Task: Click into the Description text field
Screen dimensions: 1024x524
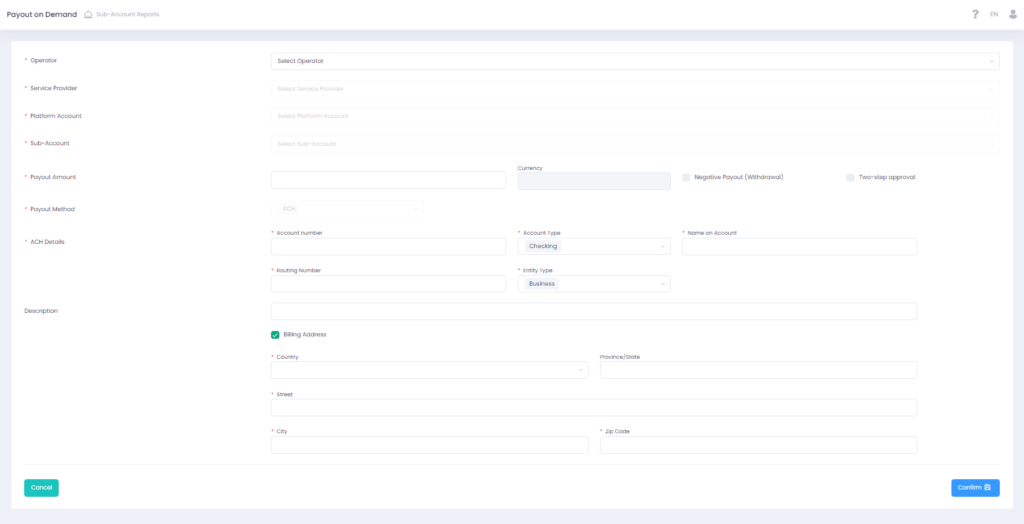Action: click(593, 311)
